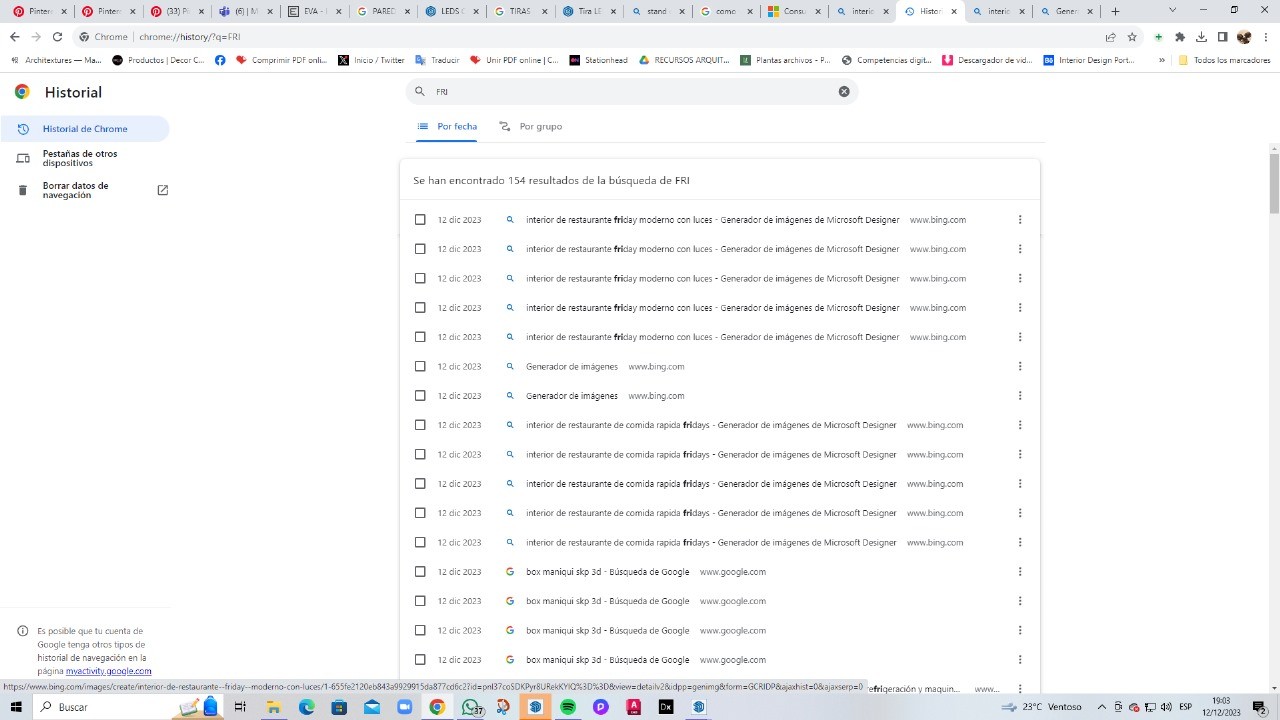Open the Dx Adobe Dimension taskbar icon

pos(666,707)
